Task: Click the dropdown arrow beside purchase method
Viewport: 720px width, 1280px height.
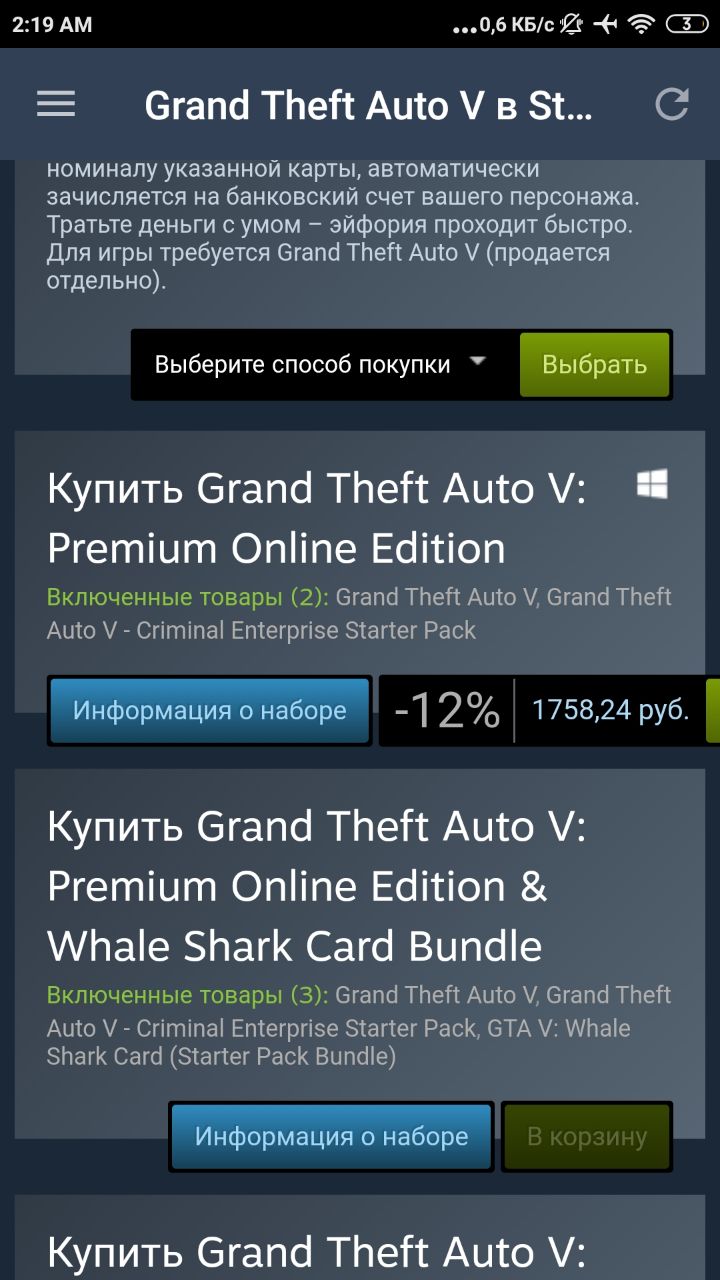Action: pyautogui.click(x=478, y=360)
